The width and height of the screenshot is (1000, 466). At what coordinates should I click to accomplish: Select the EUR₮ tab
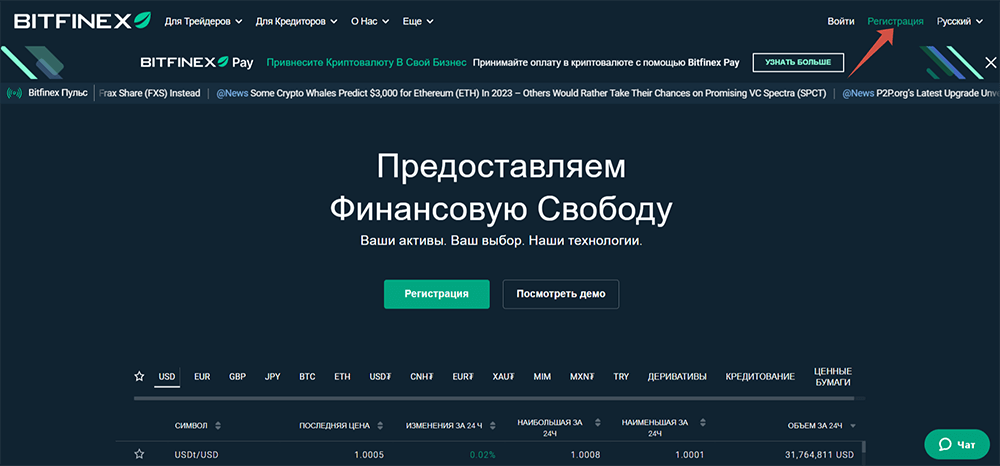[x=463, y=377]
